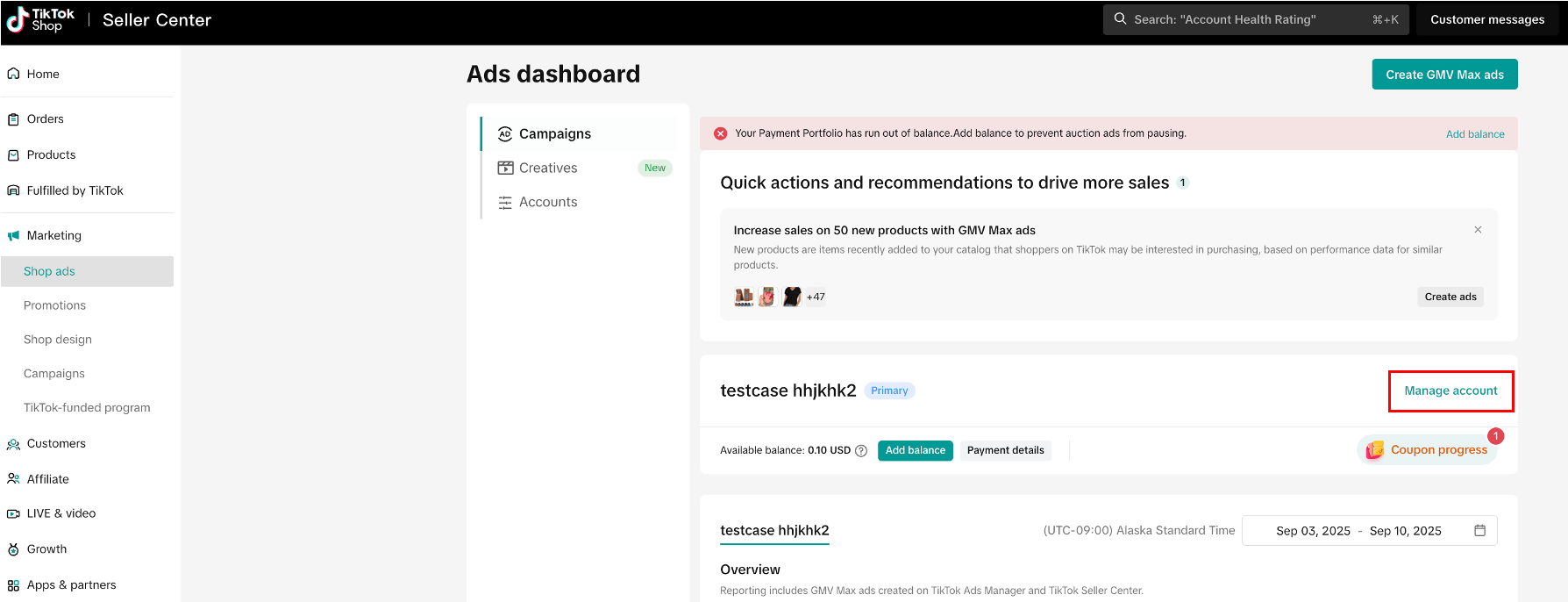The width and height of the screenshot is (1568, 602).
Task: Click the Manage account link
Action: (x=1450, y=391)
